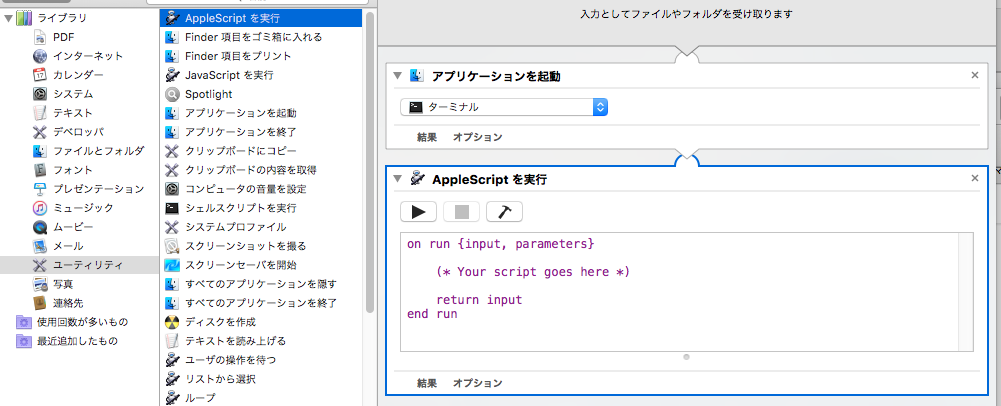Select すべてのアプリケーションを隠す action
The height and width of the screenshot is (406, 1001).
261,283
